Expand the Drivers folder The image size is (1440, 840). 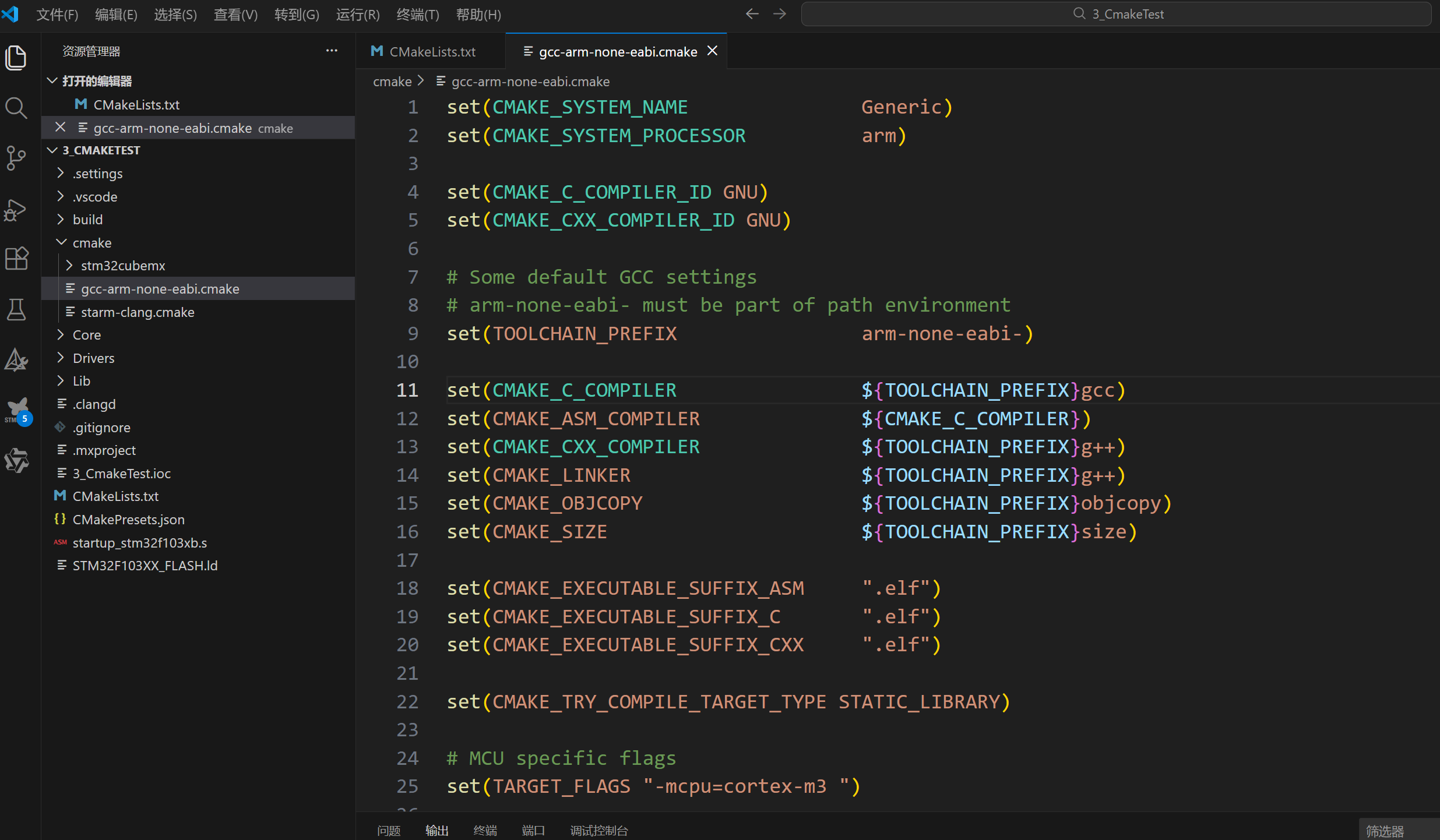[61, 358]
